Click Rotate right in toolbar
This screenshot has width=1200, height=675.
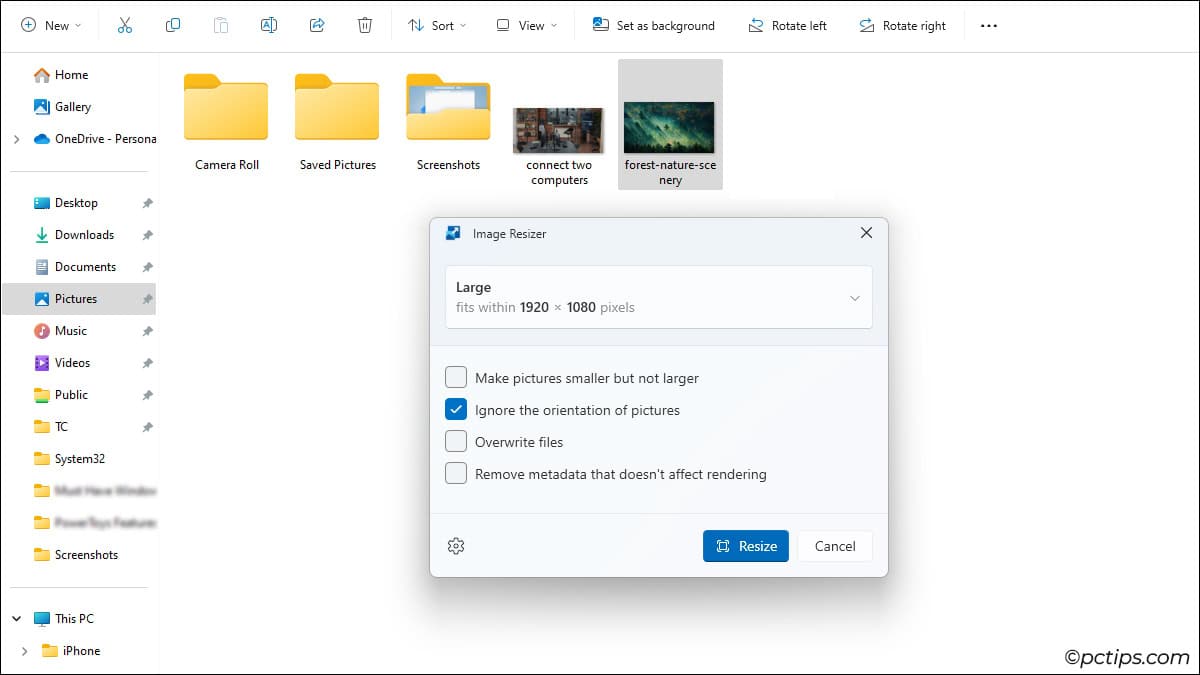pos(902,26)
